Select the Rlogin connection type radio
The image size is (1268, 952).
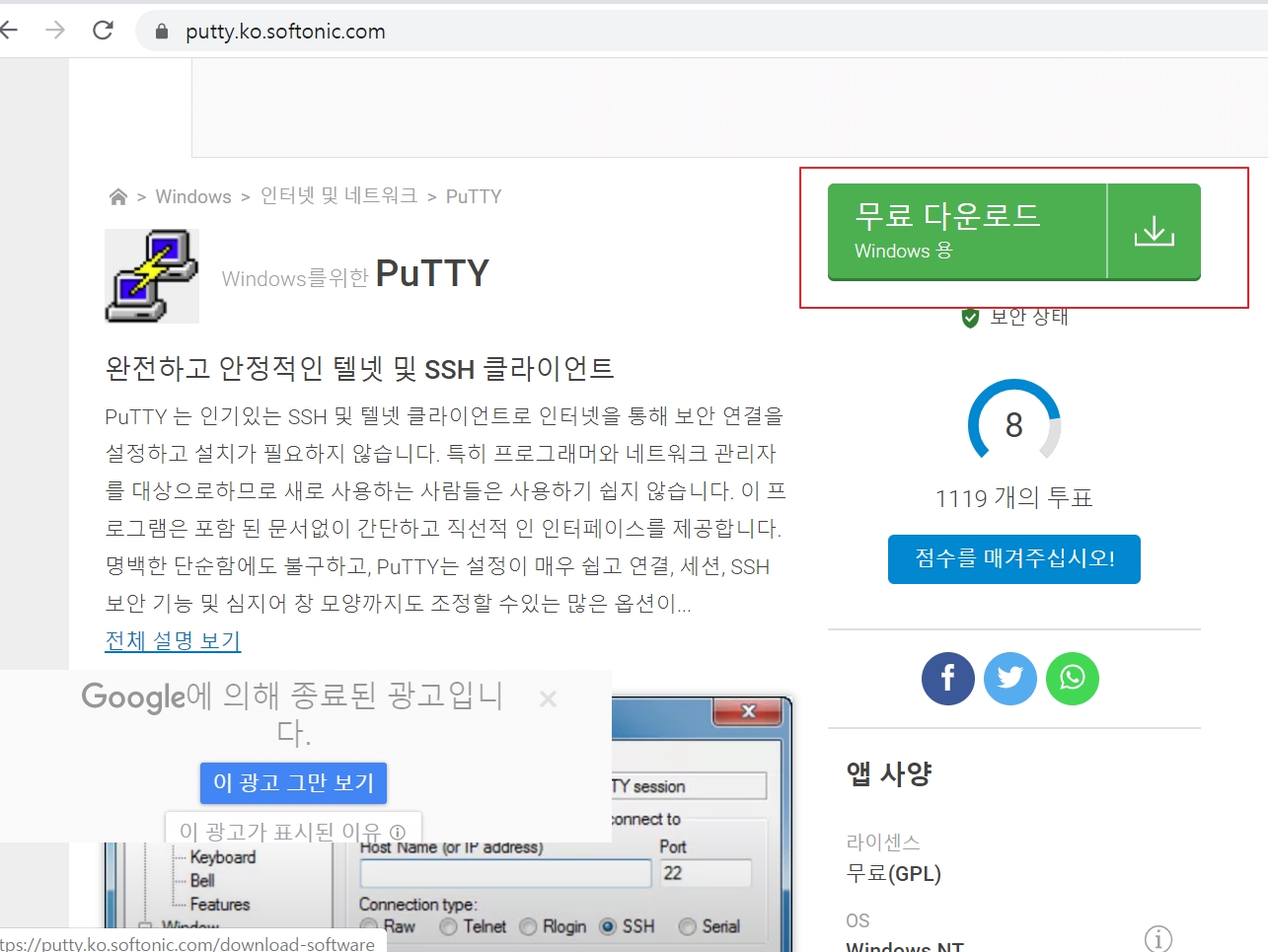point(528,926)
